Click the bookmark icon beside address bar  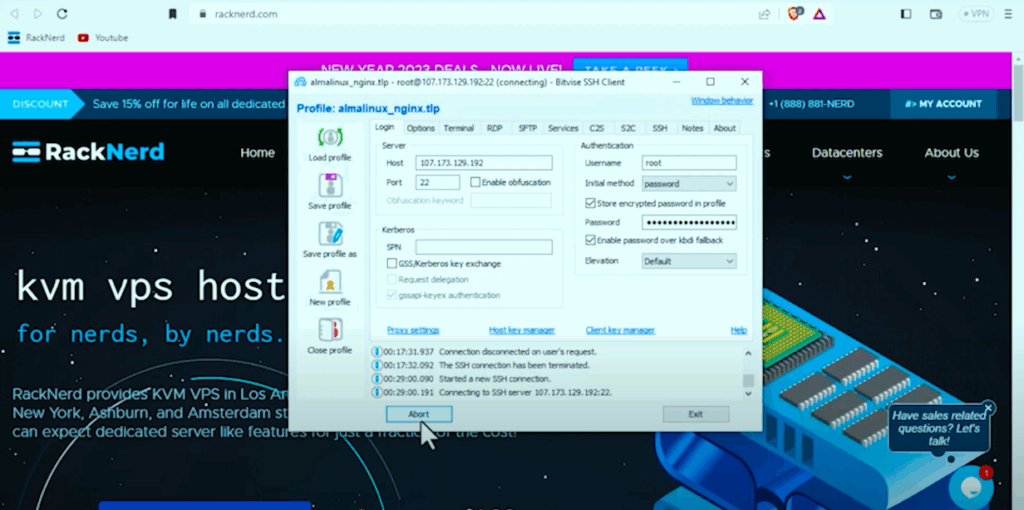pyautogui.click(x=172, y=14)
